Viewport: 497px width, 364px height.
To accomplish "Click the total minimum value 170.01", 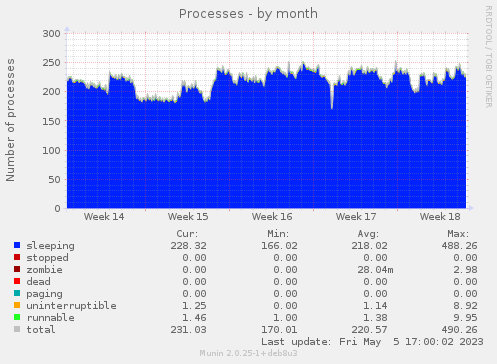I will 279,330.
